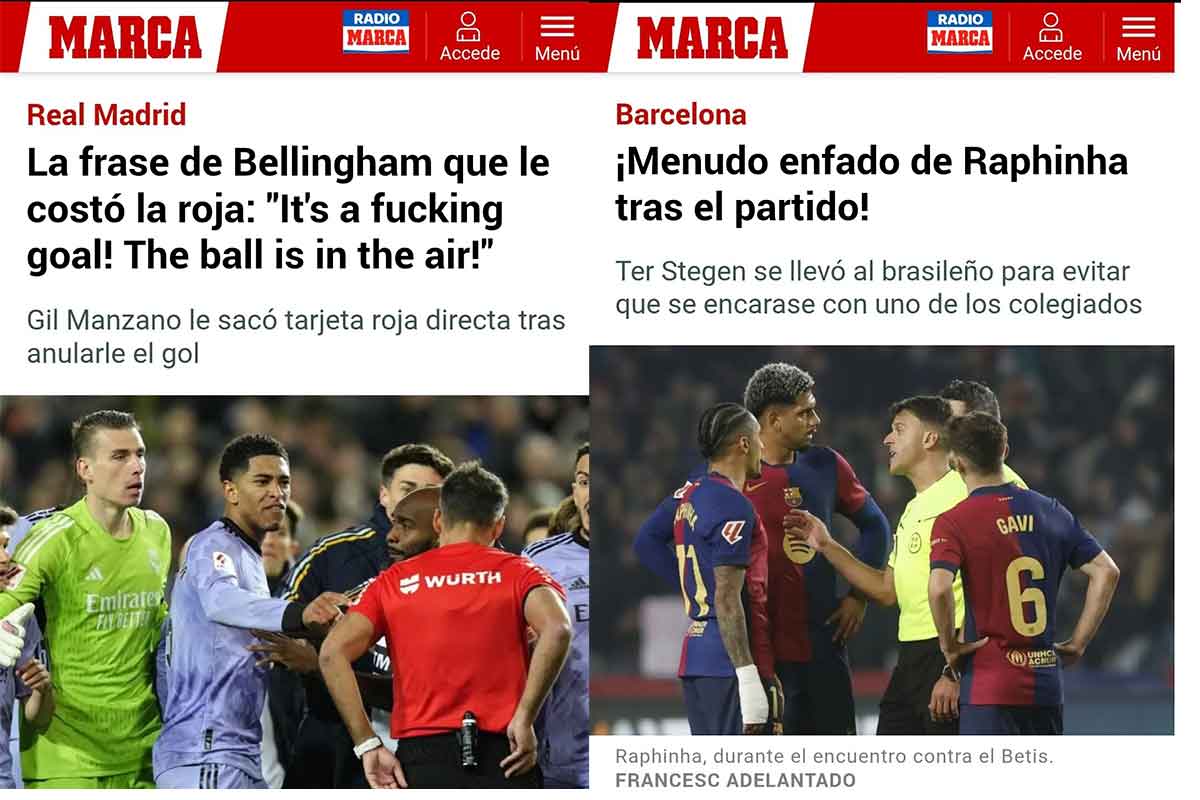Open the Real Madrid section link
Image resolution: width=1200 pixels, height=800 pixels.
pos(106,115)
